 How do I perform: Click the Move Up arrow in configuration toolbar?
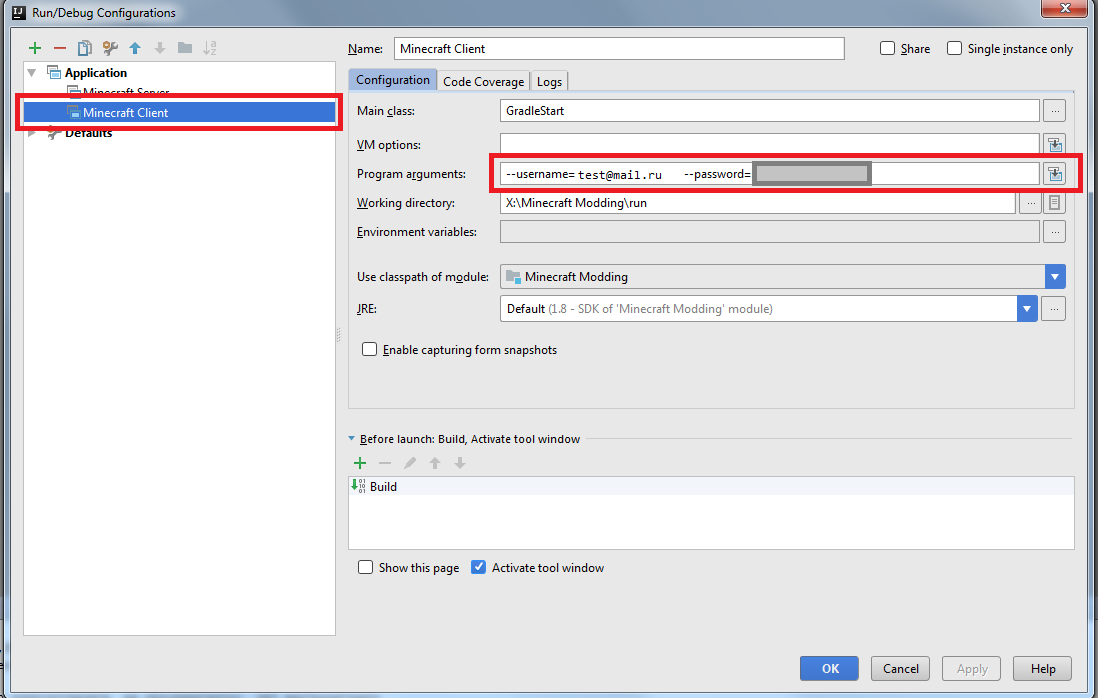135,48
